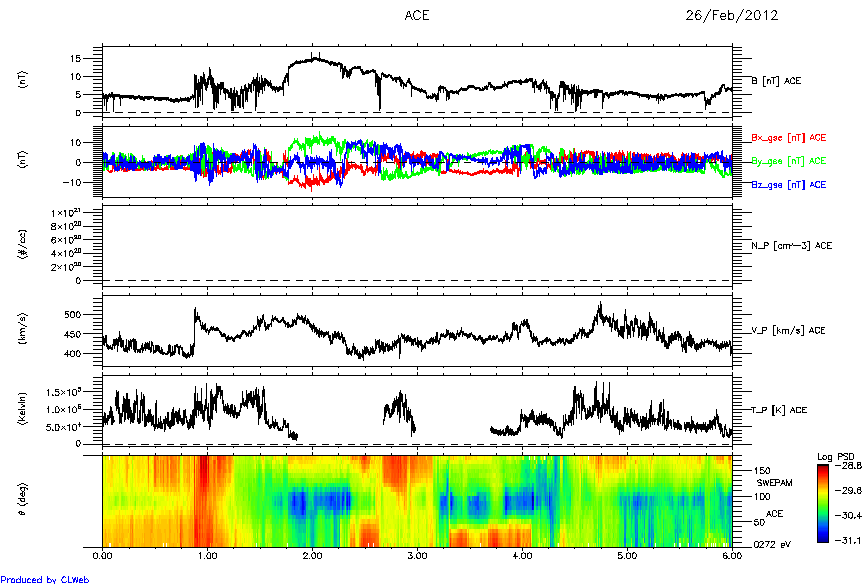864x584 pixels.
Task: Click the SWEPAM spectrogram label
Action: tap(774, 483)
